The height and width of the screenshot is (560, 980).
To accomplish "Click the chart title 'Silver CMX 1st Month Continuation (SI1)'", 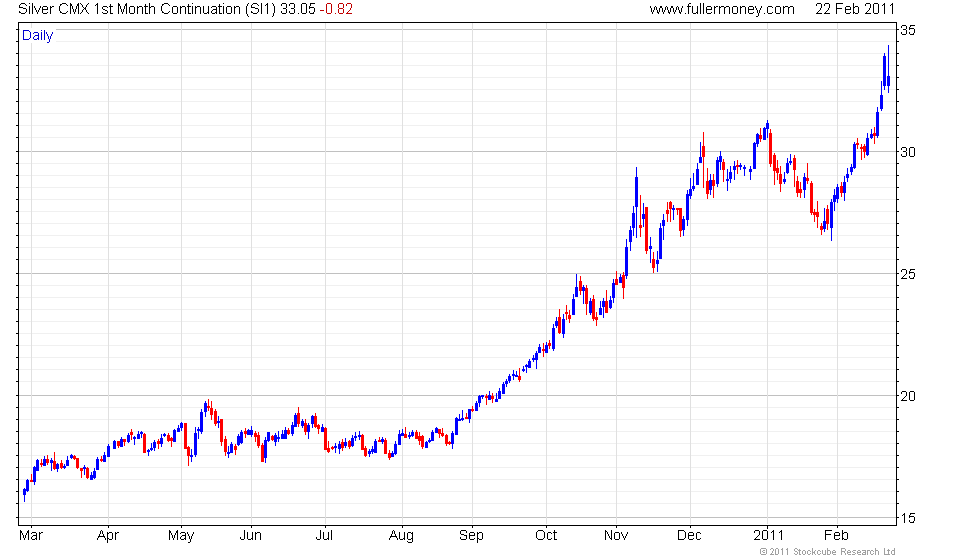I will pos(147,9).
